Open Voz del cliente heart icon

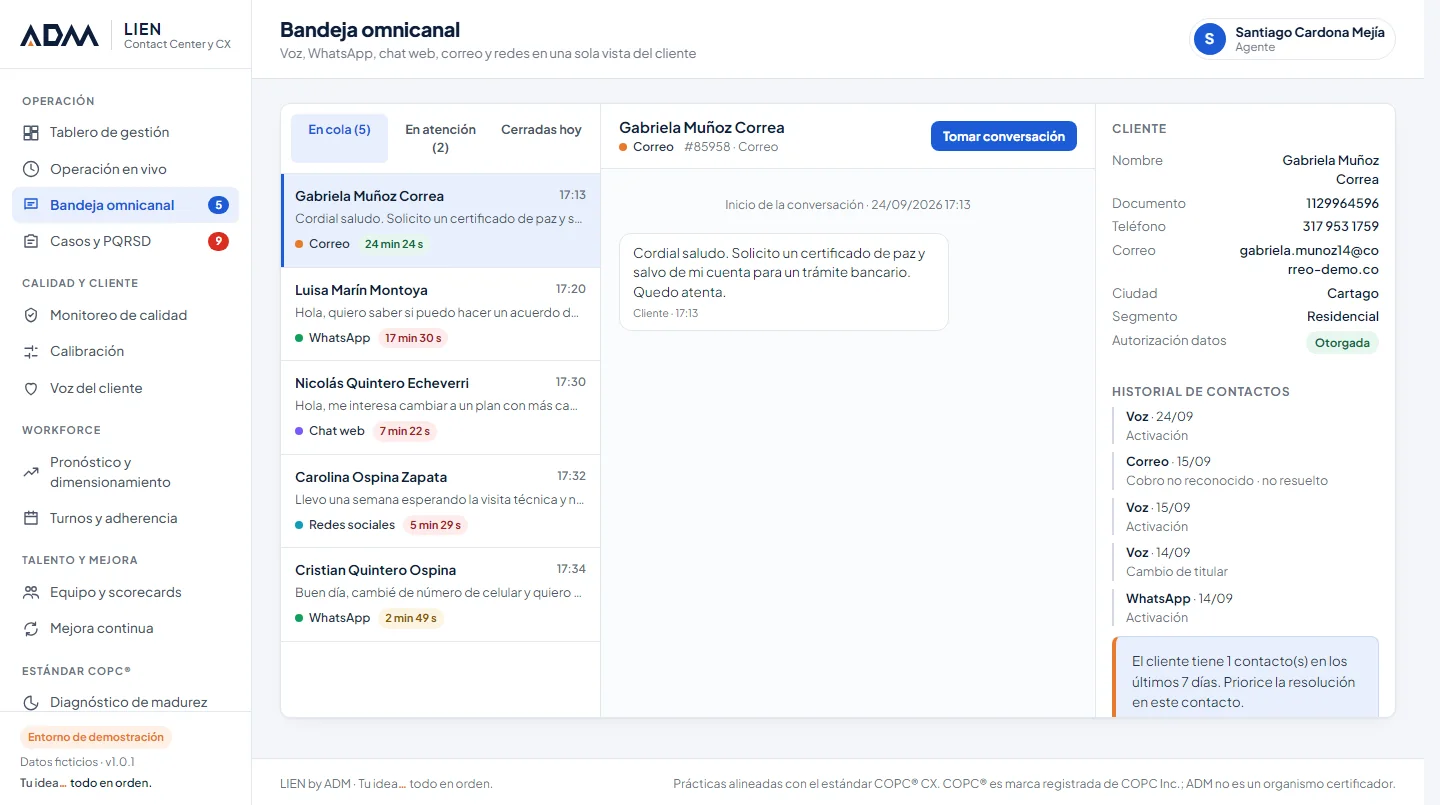pos(31,388)
